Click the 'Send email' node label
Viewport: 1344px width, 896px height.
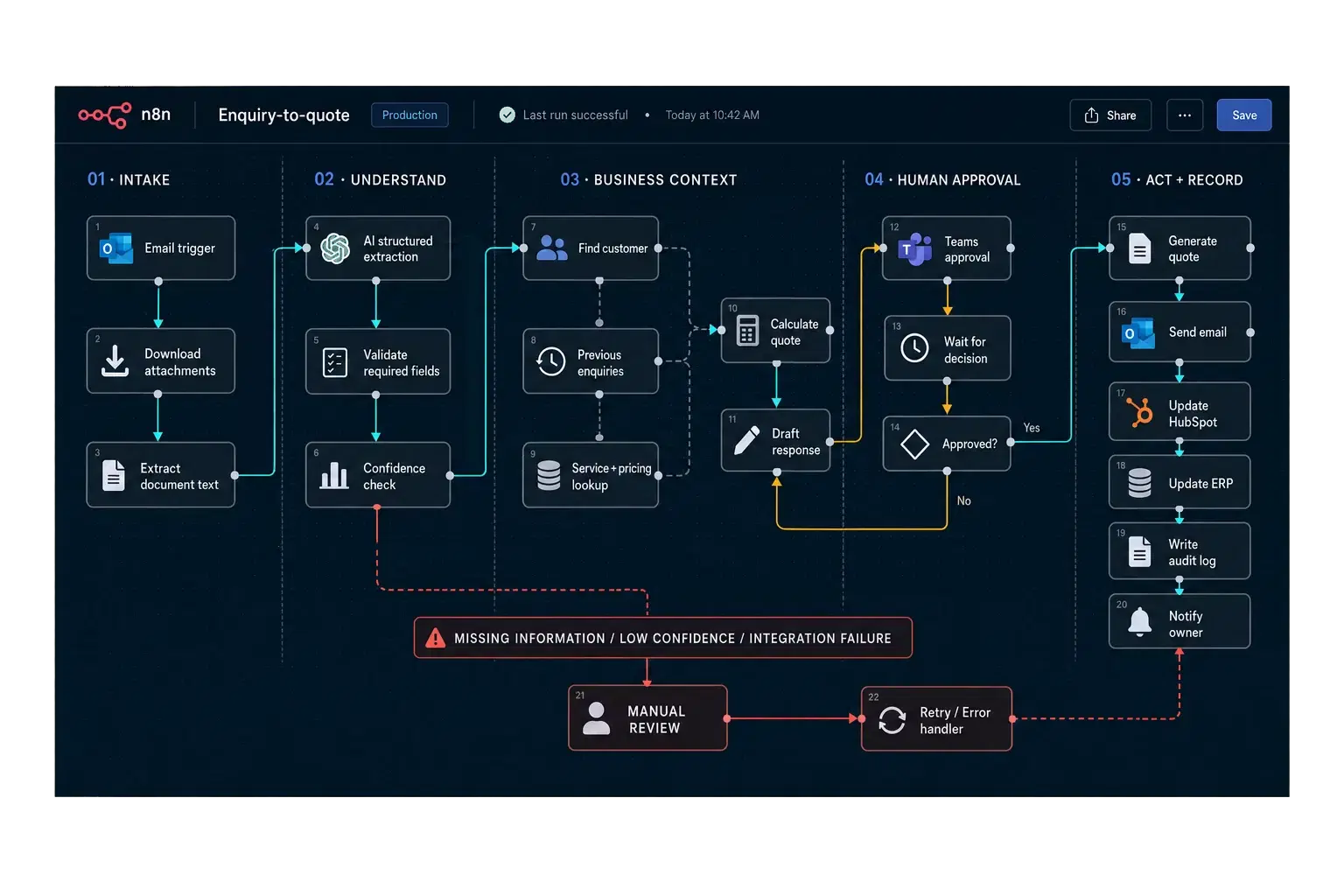click(x=1197, y=332)
